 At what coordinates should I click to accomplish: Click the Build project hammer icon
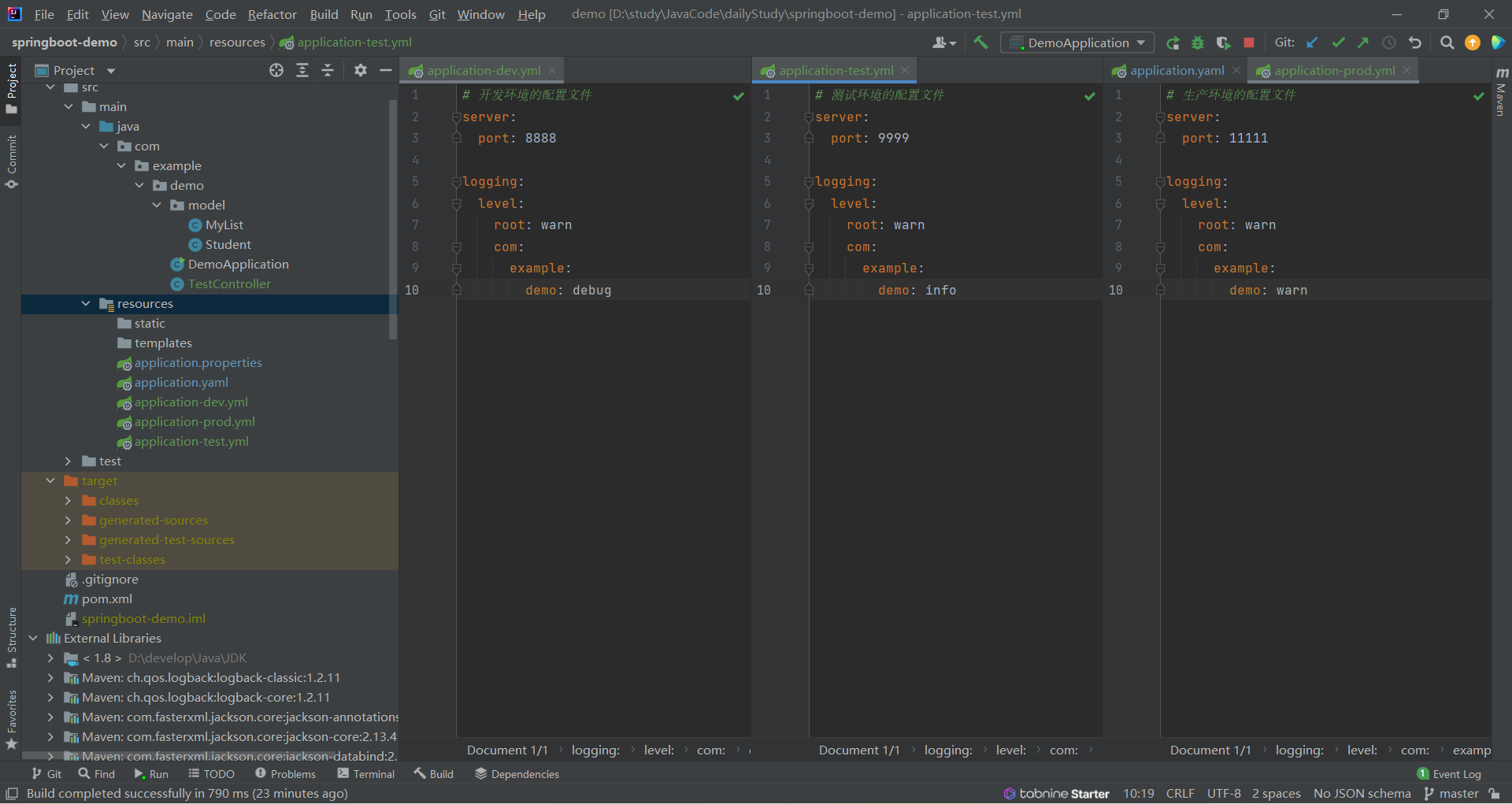coord(980,43)
